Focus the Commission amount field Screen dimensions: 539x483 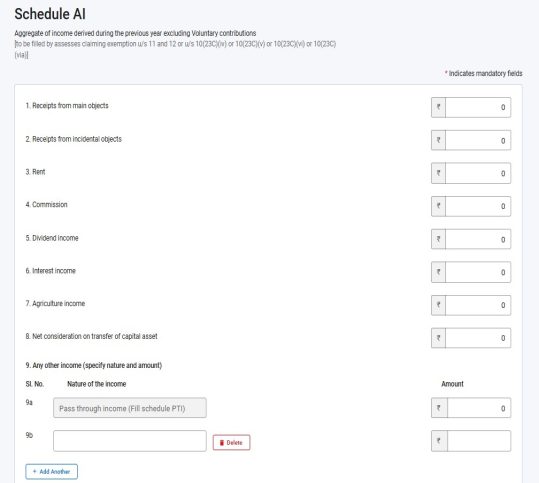[x=478, y=206]
